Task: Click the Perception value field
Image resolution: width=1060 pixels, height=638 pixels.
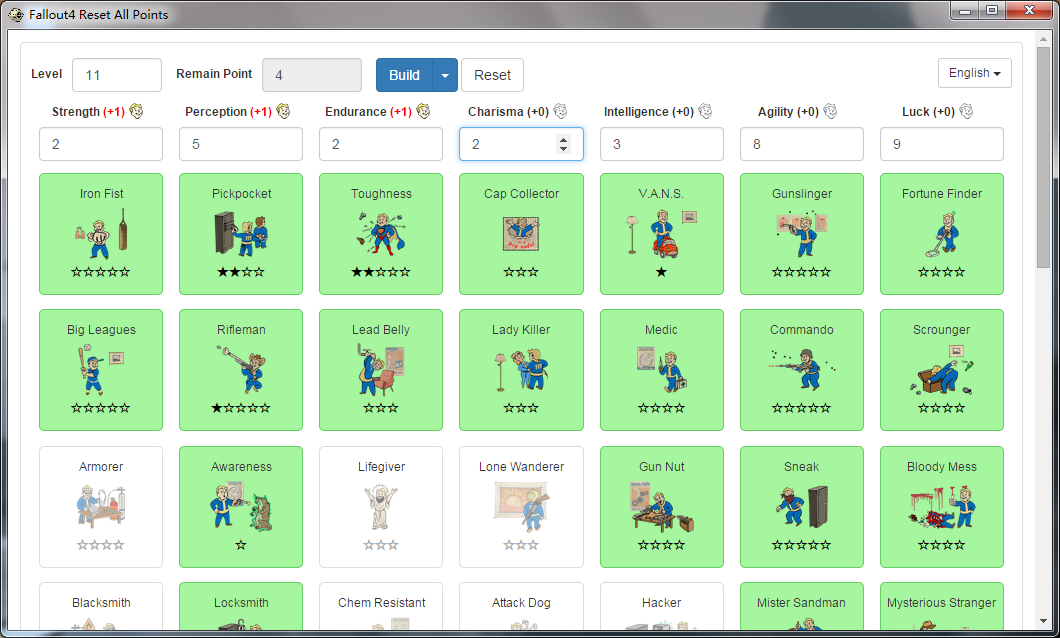Action: tap(241, 144)
